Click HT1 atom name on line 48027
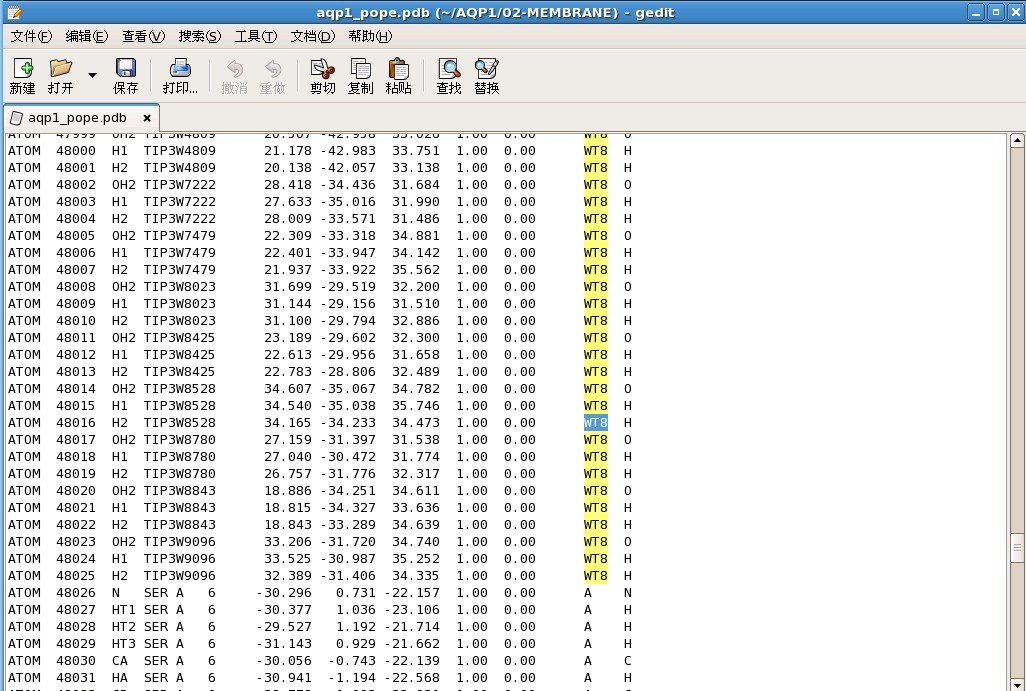The image size is (1026, 691). click(x=124, y=610)
